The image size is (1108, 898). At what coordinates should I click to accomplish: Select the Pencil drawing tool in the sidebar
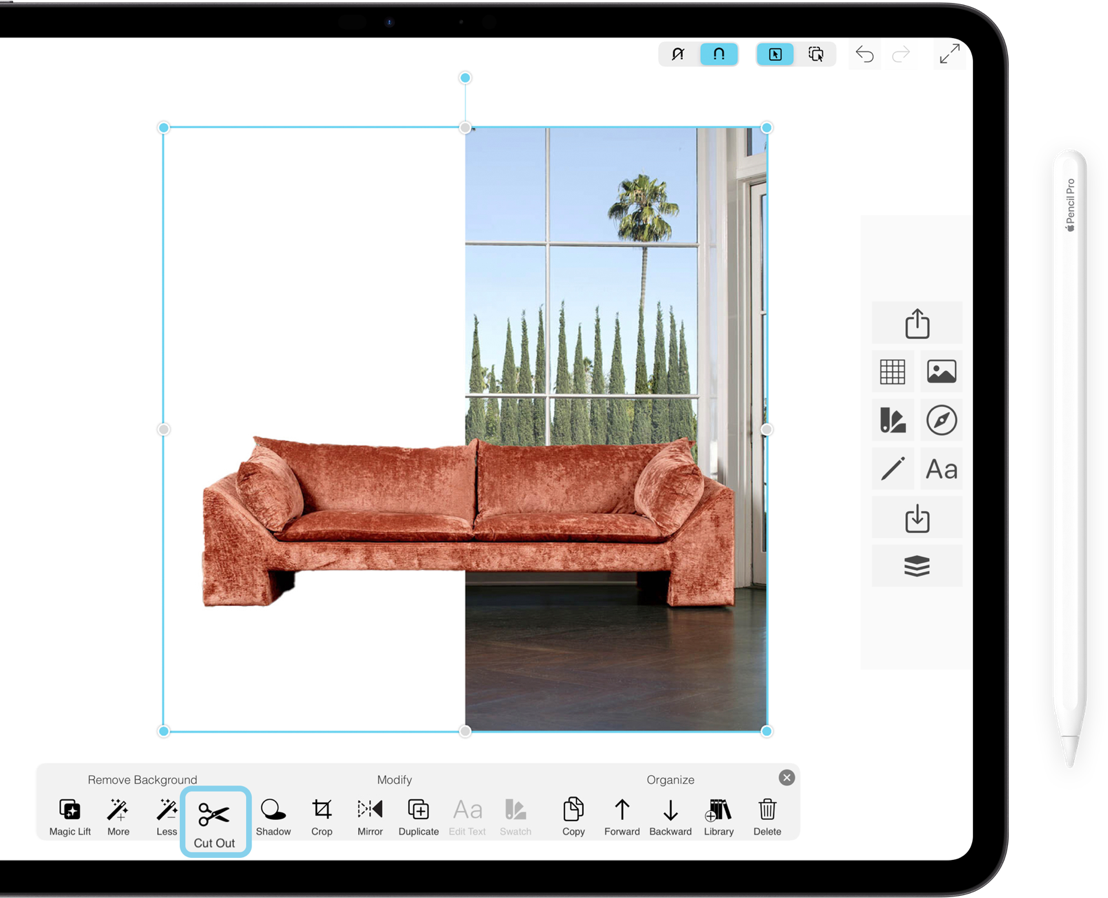pos(892,468)
